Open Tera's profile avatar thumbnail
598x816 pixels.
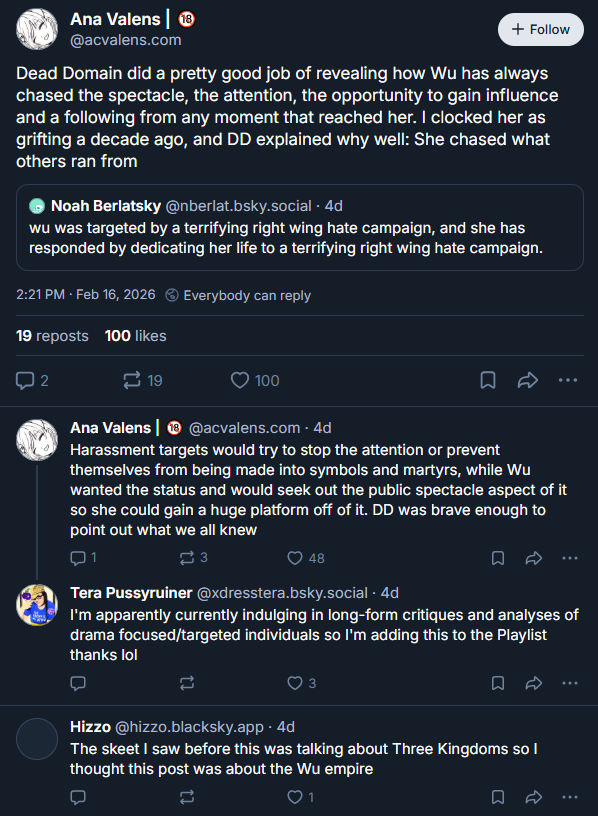pos(36,605)
